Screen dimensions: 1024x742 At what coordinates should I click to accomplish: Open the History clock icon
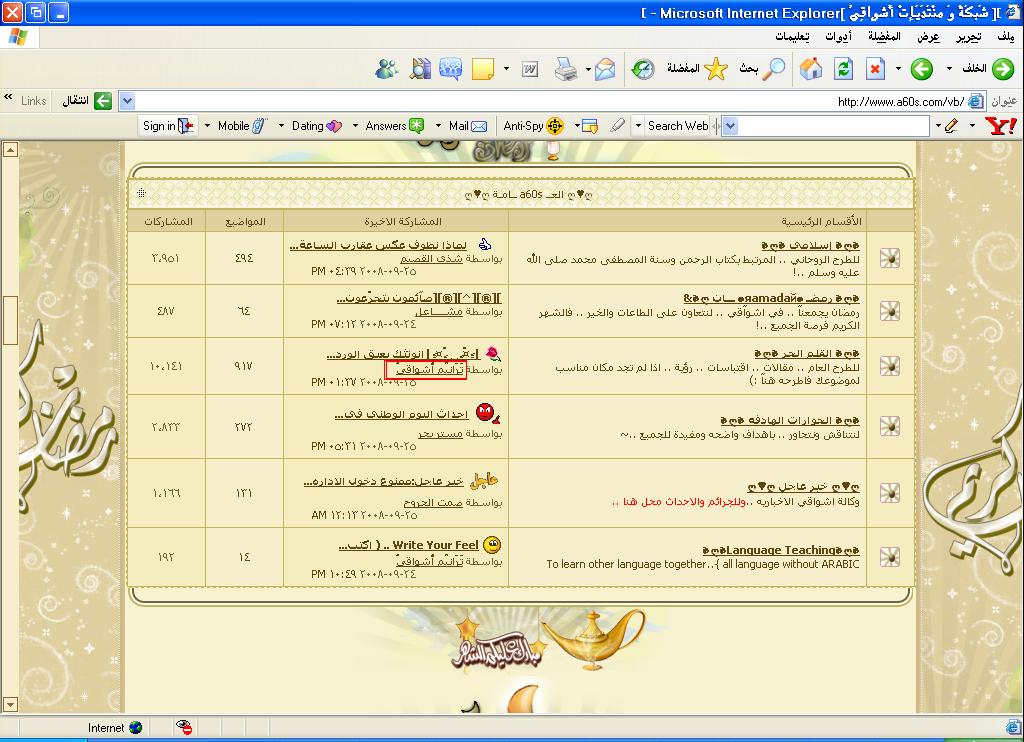[x=642, y=69]
